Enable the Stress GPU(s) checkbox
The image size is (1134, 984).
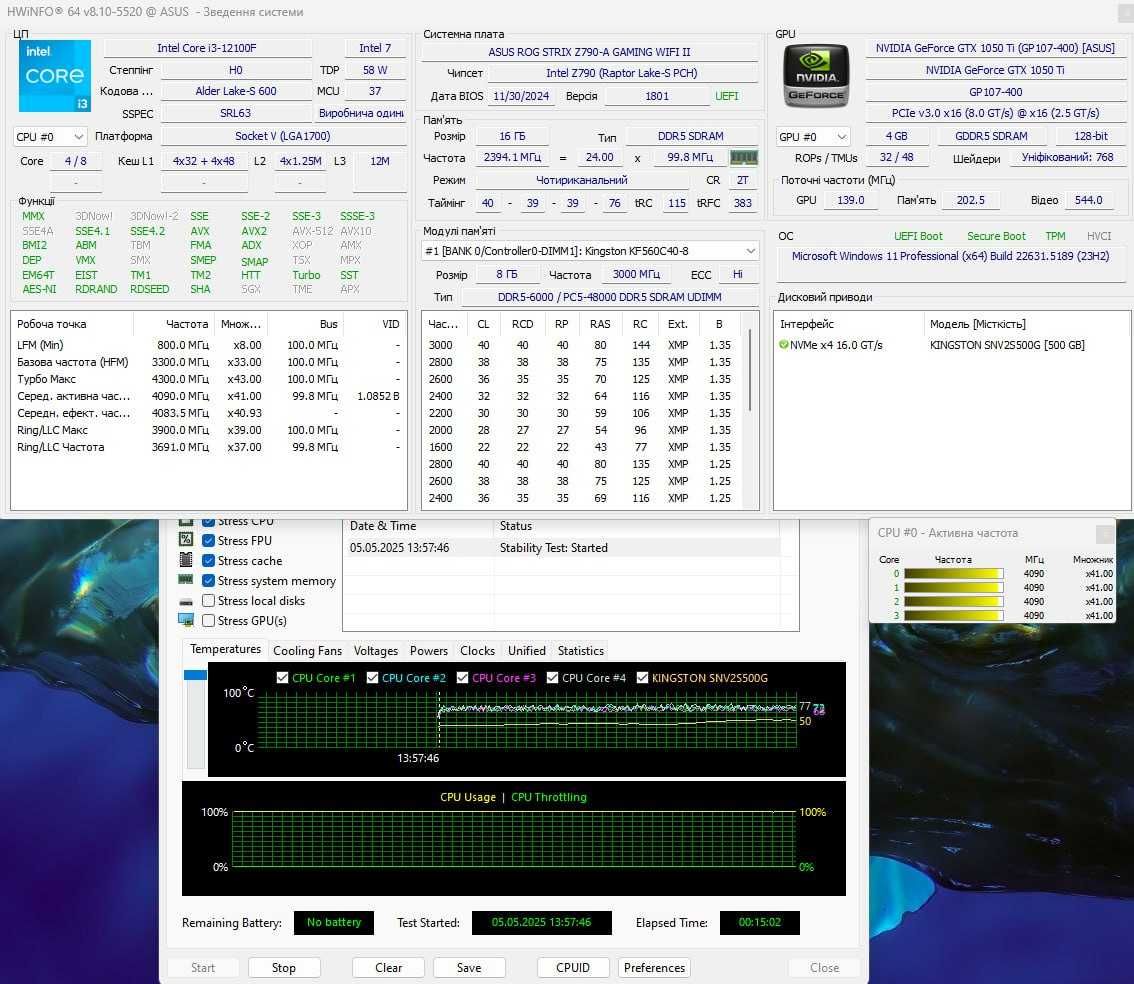pyautogui.click(x=208, y=620)
